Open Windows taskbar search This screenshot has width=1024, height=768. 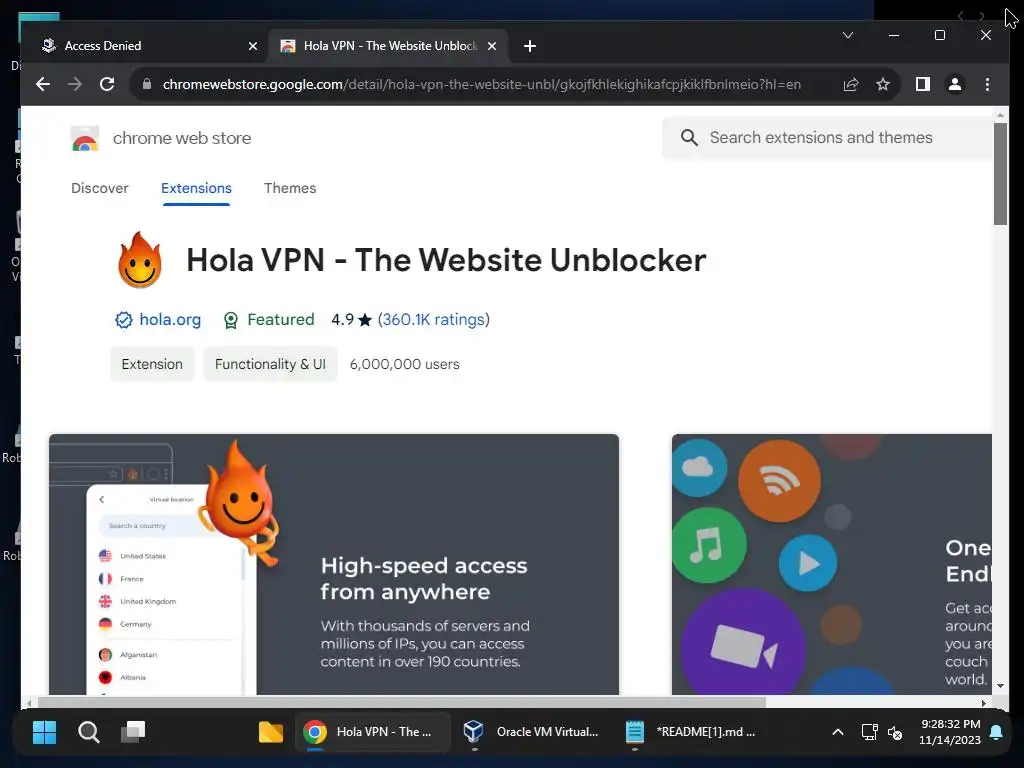[89, 732]
